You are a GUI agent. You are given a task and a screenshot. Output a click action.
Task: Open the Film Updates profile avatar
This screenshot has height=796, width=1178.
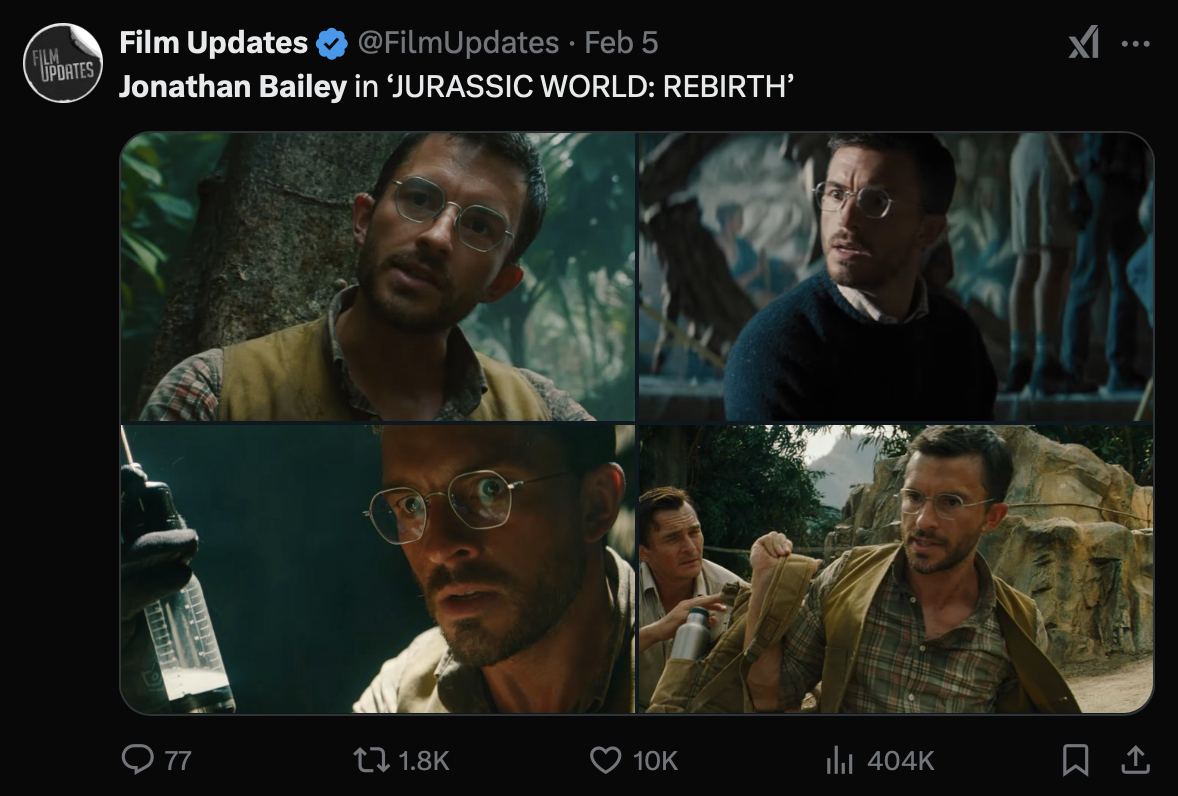(63, 63)
